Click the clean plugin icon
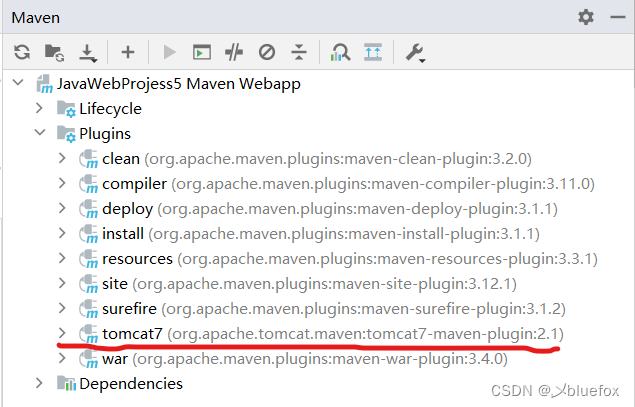This screenshot has height=407, width=635. click(88, 159)
